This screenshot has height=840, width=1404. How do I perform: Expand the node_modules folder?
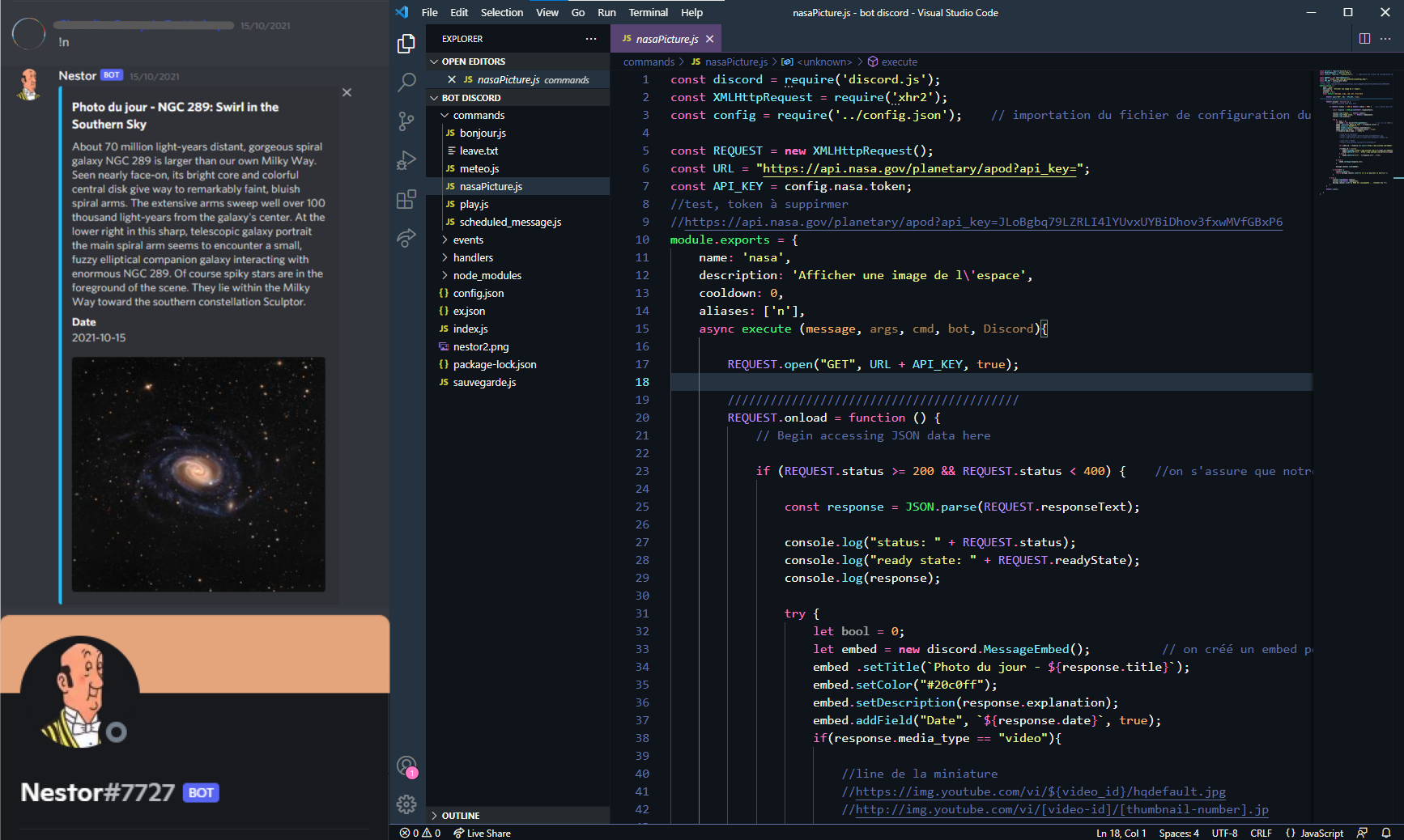(x=487, y=275)
